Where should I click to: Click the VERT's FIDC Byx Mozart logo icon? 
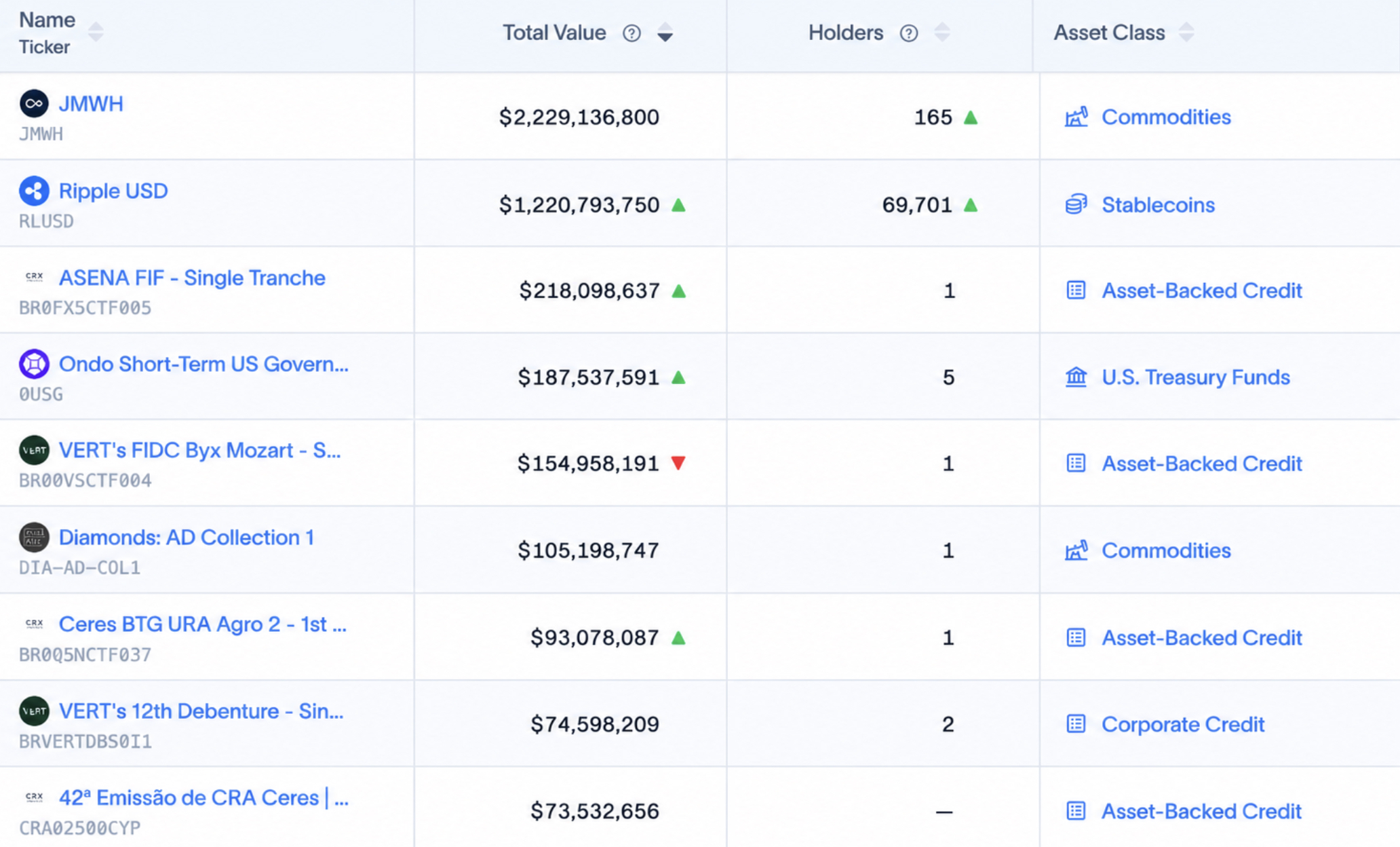tap(34, 450)
